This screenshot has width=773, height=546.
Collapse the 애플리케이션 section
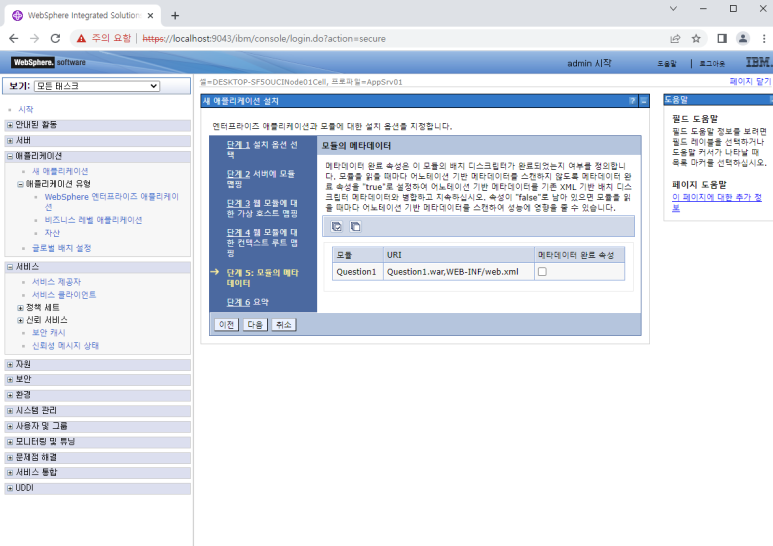(10, 156)
